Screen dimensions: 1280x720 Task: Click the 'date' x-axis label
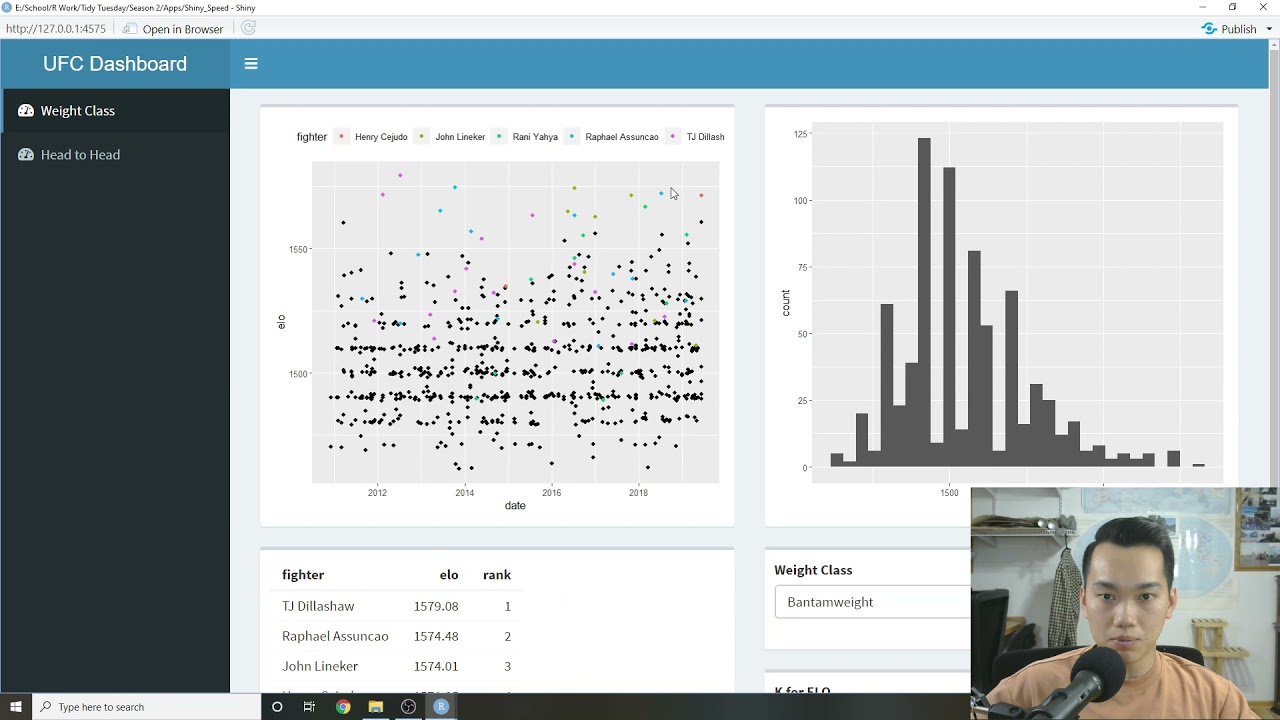pos(515,506)
